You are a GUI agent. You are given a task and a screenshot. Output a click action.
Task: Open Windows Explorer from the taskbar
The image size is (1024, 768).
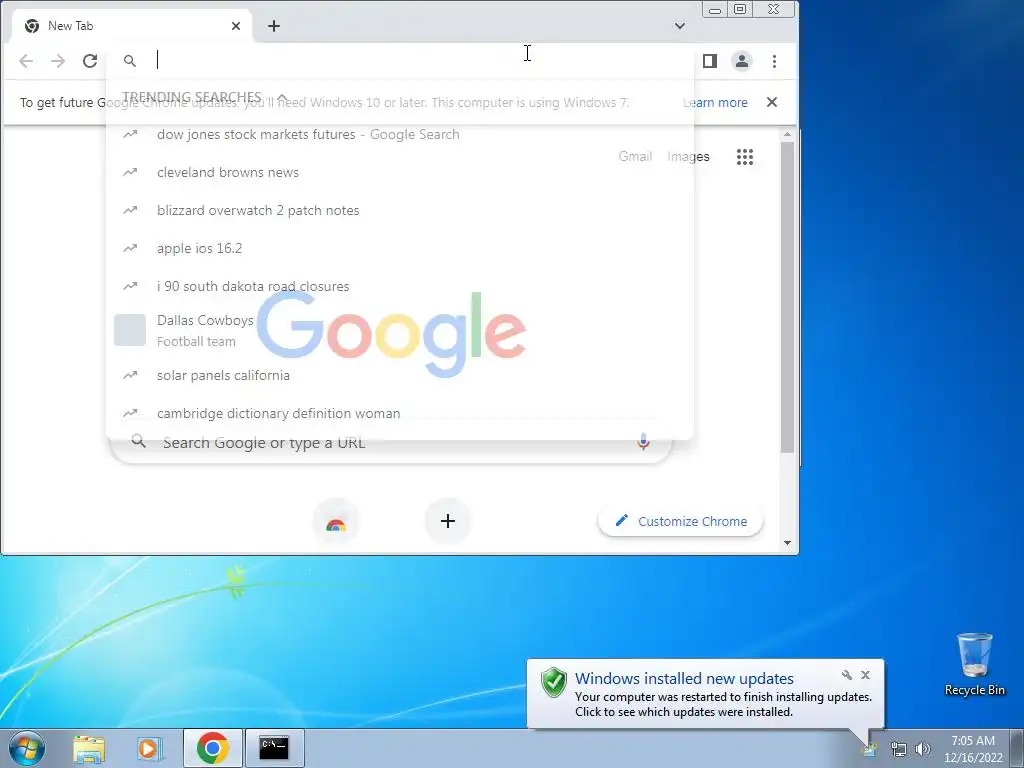(x=89, y=748)
